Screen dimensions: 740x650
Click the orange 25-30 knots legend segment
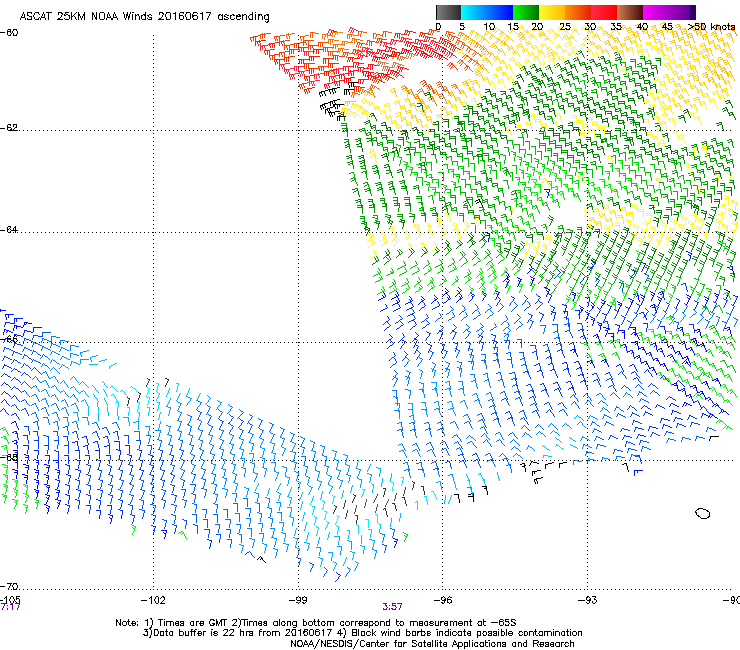pos(578,12)
